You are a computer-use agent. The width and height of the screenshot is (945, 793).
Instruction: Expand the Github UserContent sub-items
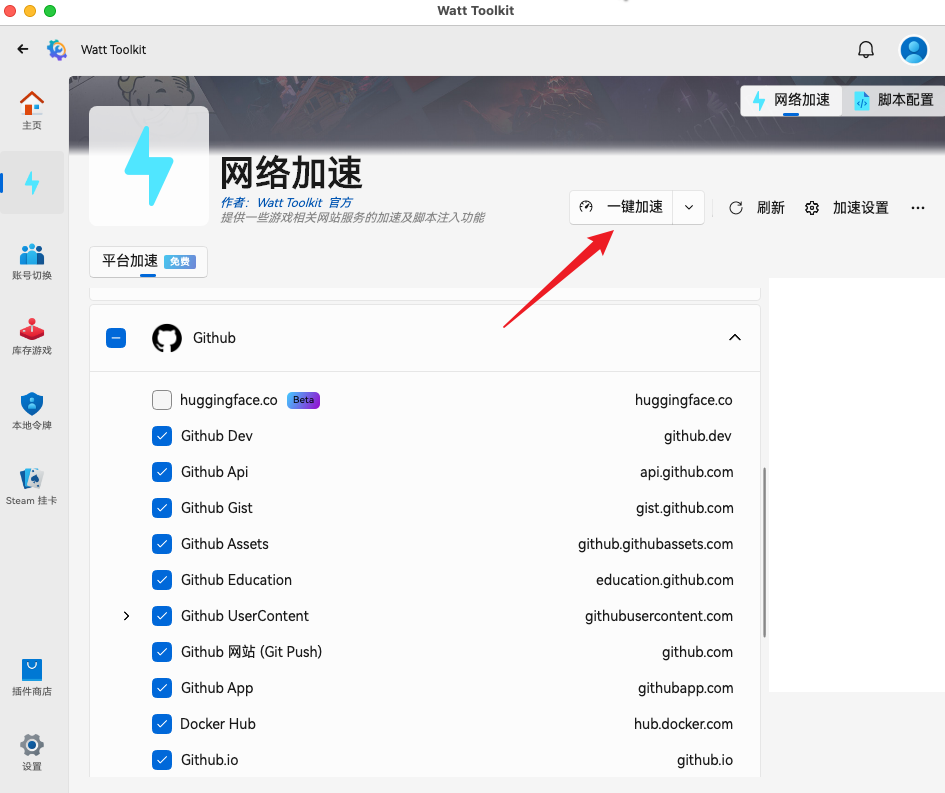click(126, 616)
